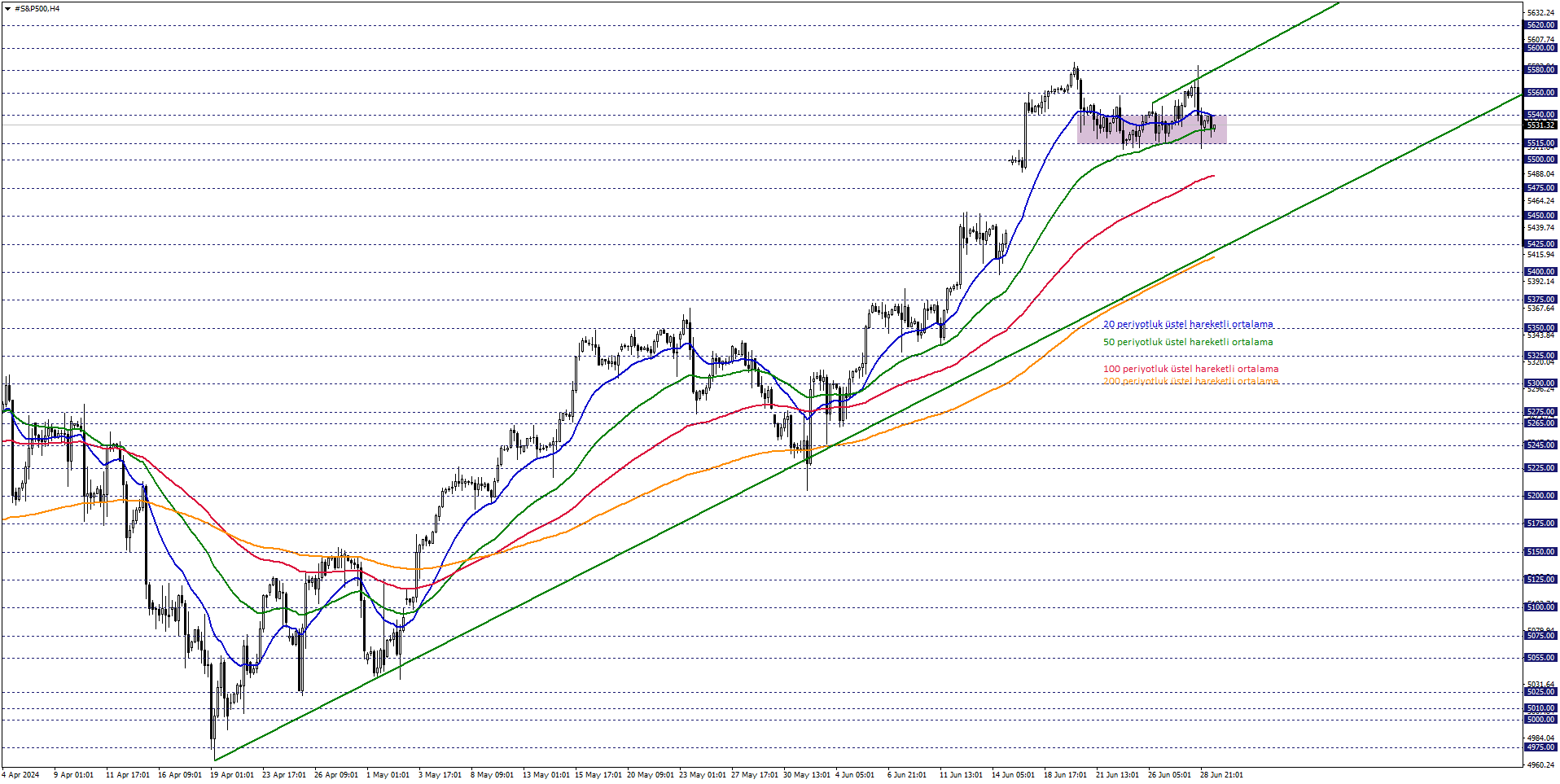The image size is (1560, 784).
Task: Click the 5620.00 price level label
Action: coord(1540,25)
